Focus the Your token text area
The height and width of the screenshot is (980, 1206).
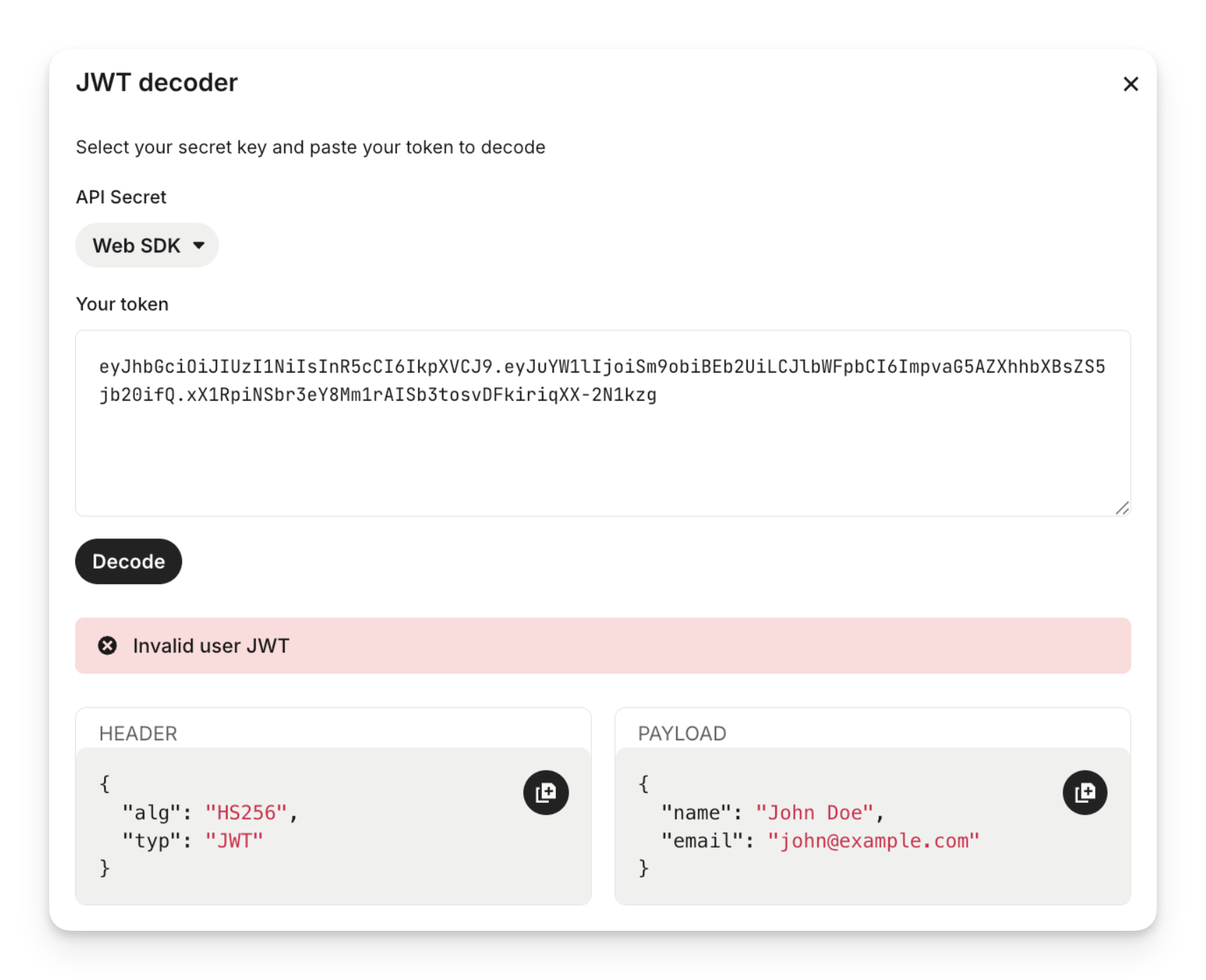[x=602, y=450]
